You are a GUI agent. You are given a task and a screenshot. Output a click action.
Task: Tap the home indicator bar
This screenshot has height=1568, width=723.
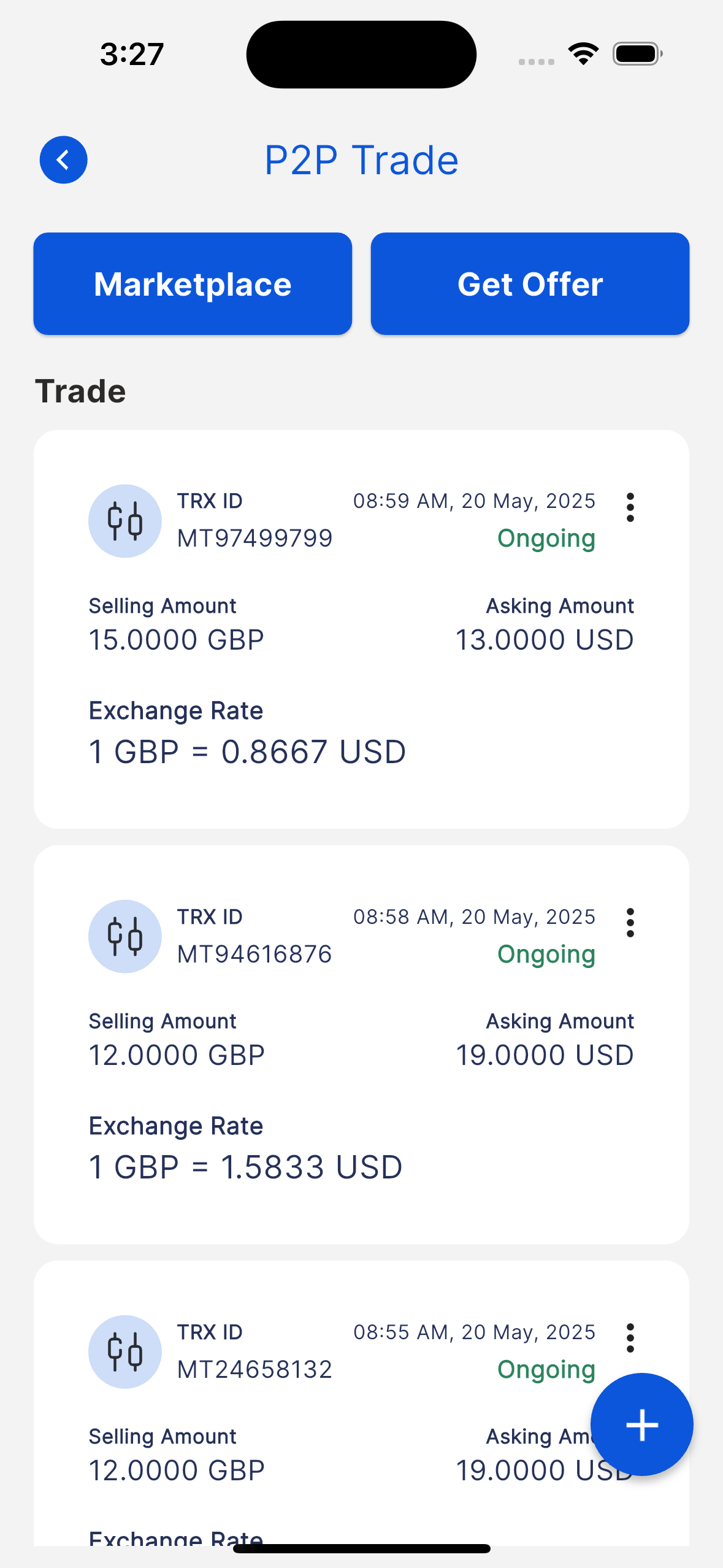pos(362,1548)
